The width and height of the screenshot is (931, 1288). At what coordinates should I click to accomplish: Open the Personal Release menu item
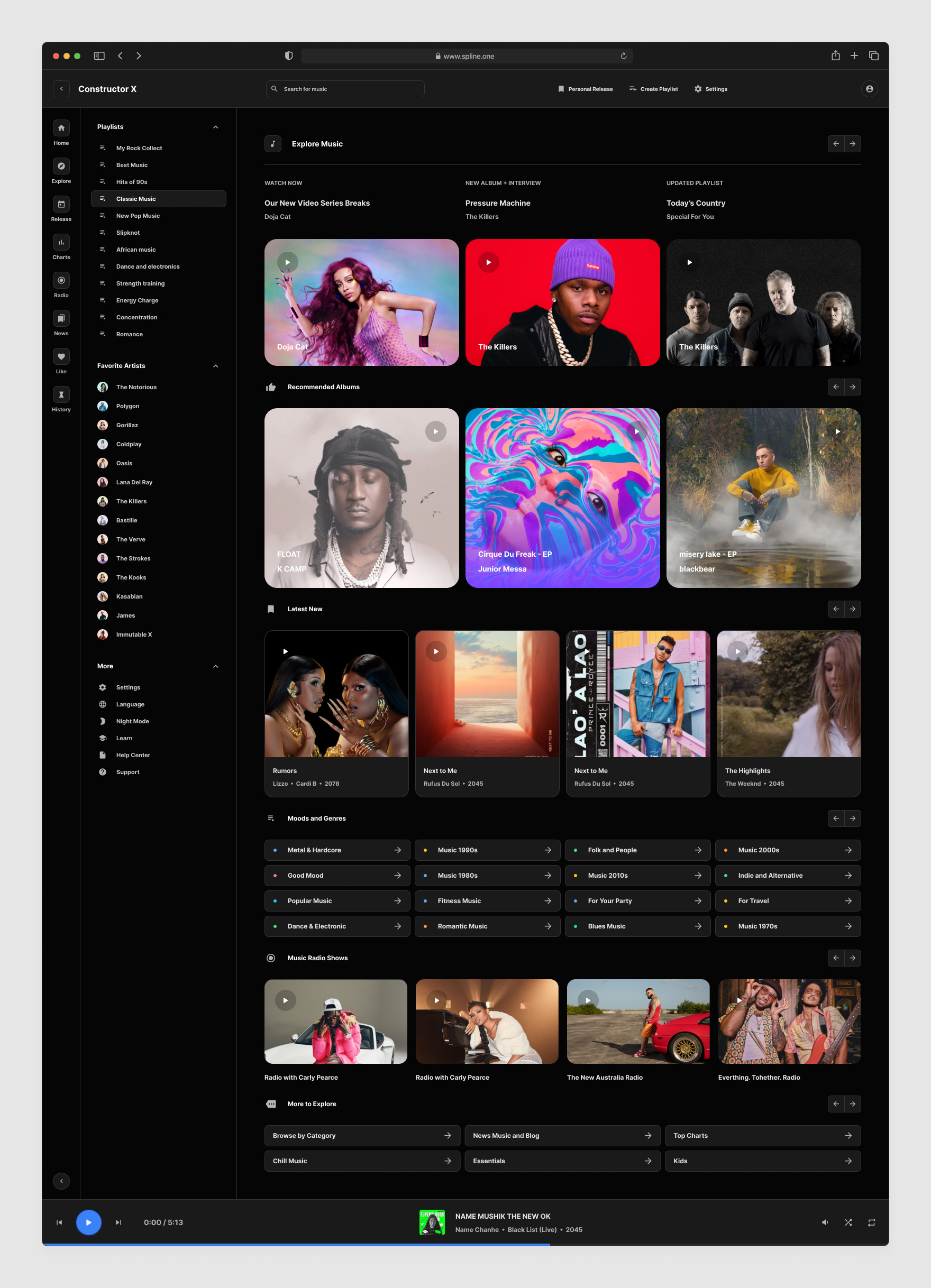coord(585,89)
